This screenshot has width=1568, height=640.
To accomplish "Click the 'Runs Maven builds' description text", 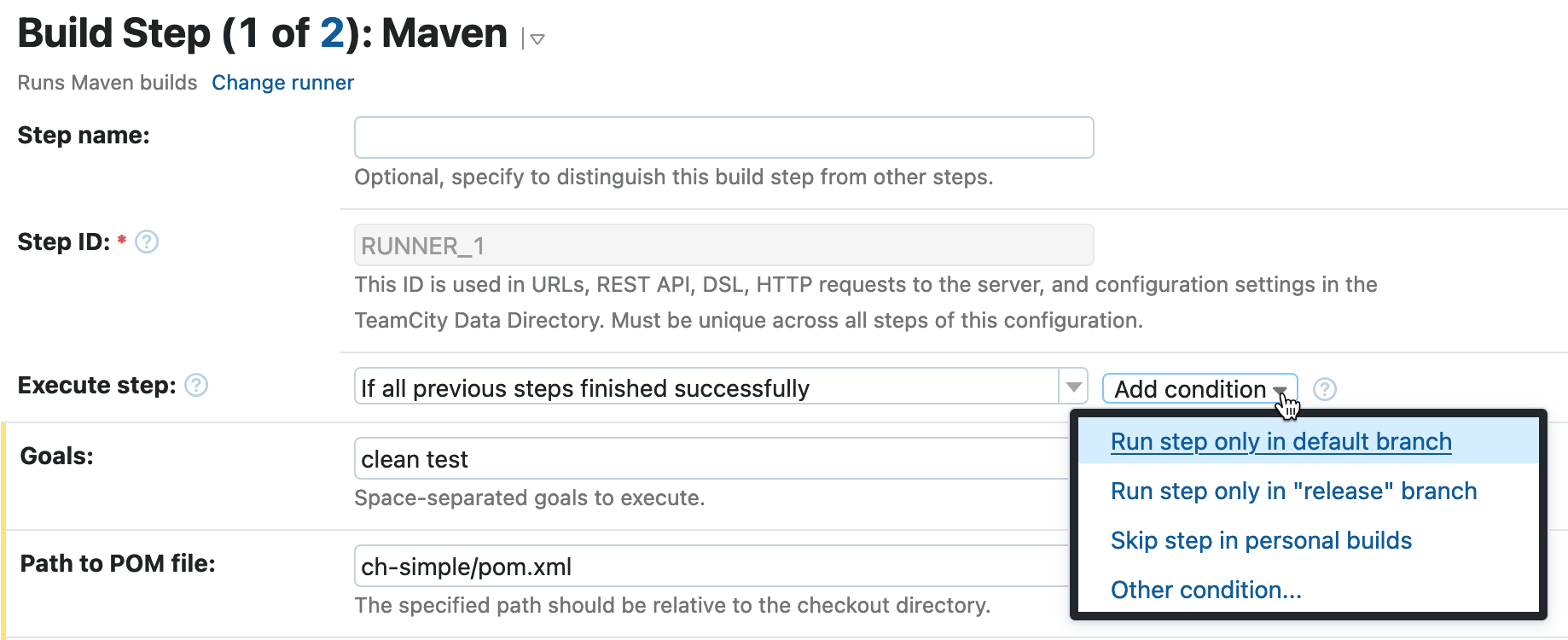I will point(106,82).
